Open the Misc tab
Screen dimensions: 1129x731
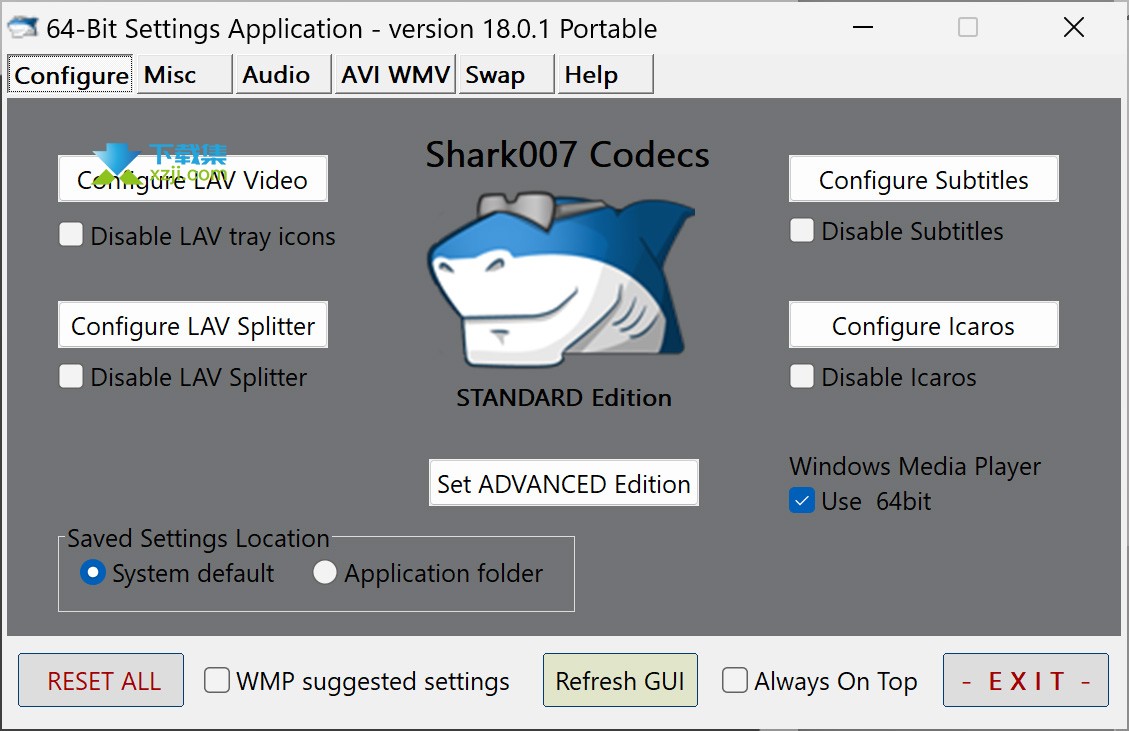pos(184,74)
